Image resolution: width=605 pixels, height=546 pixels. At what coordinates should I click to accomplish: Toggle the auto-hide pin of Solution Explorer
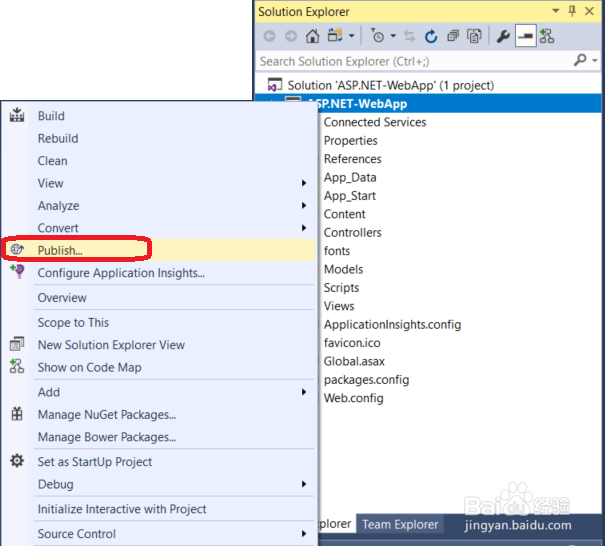click(572, 11)
